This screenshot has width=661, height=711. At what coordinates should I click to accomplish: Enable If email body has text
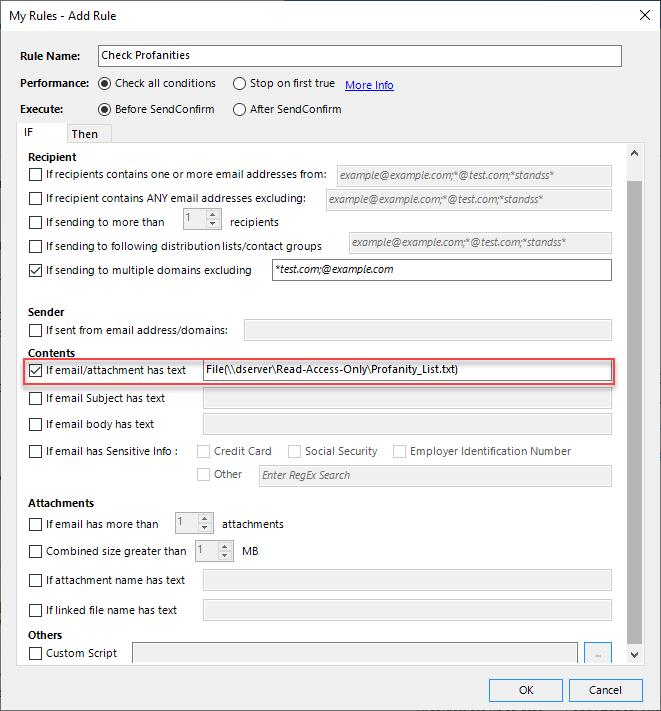[x=35, y=424]
